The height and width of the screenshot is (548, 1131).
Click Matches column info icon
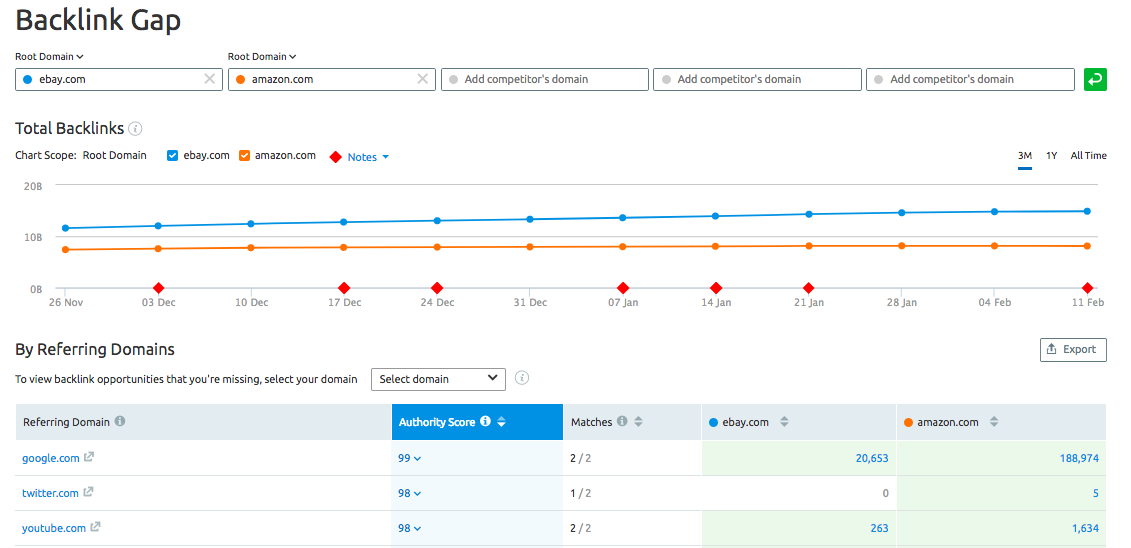622,421
